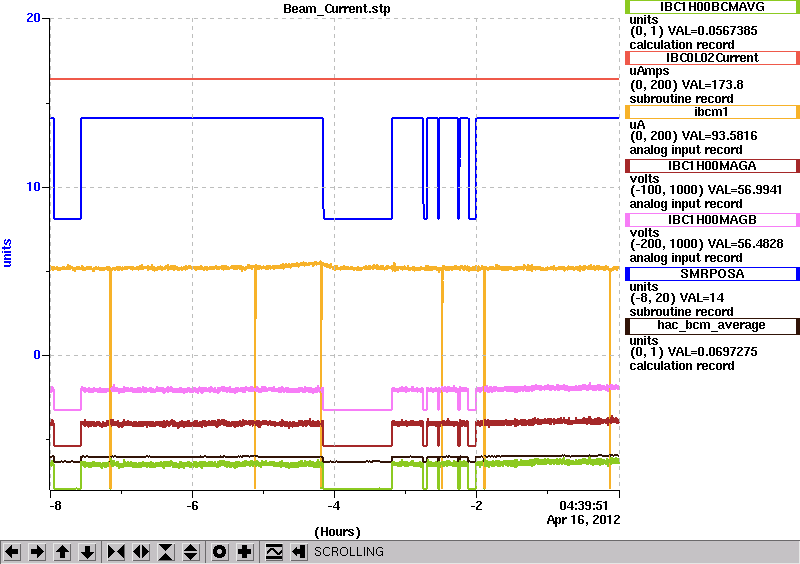Click the Beam_Current.stp graph title

(x=337, y=9)
